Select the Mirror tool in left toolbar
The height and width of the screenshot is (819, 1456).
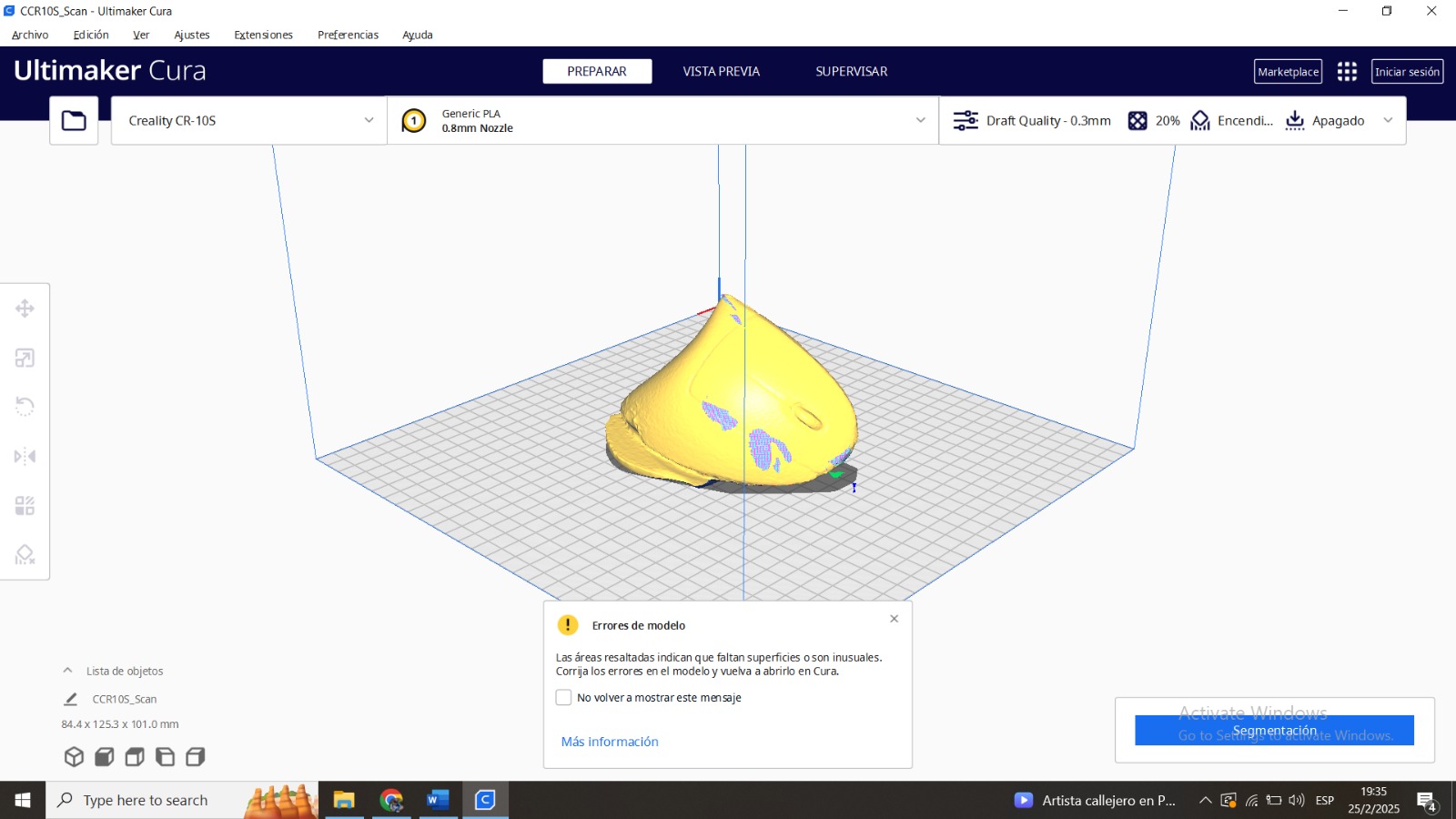(x=25, y=456)
